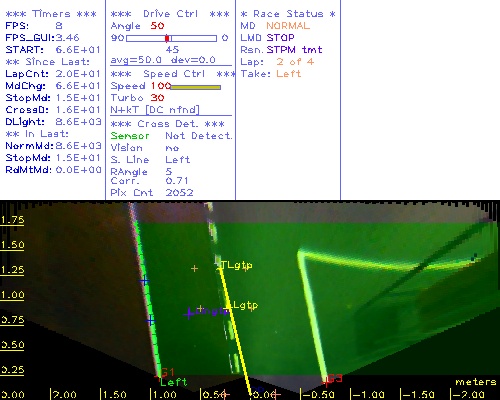Select the Lgtp marker label
Image resolution: width=500 pixels, height=400 pixels.
pyautogui.click(x=245, y=305)
